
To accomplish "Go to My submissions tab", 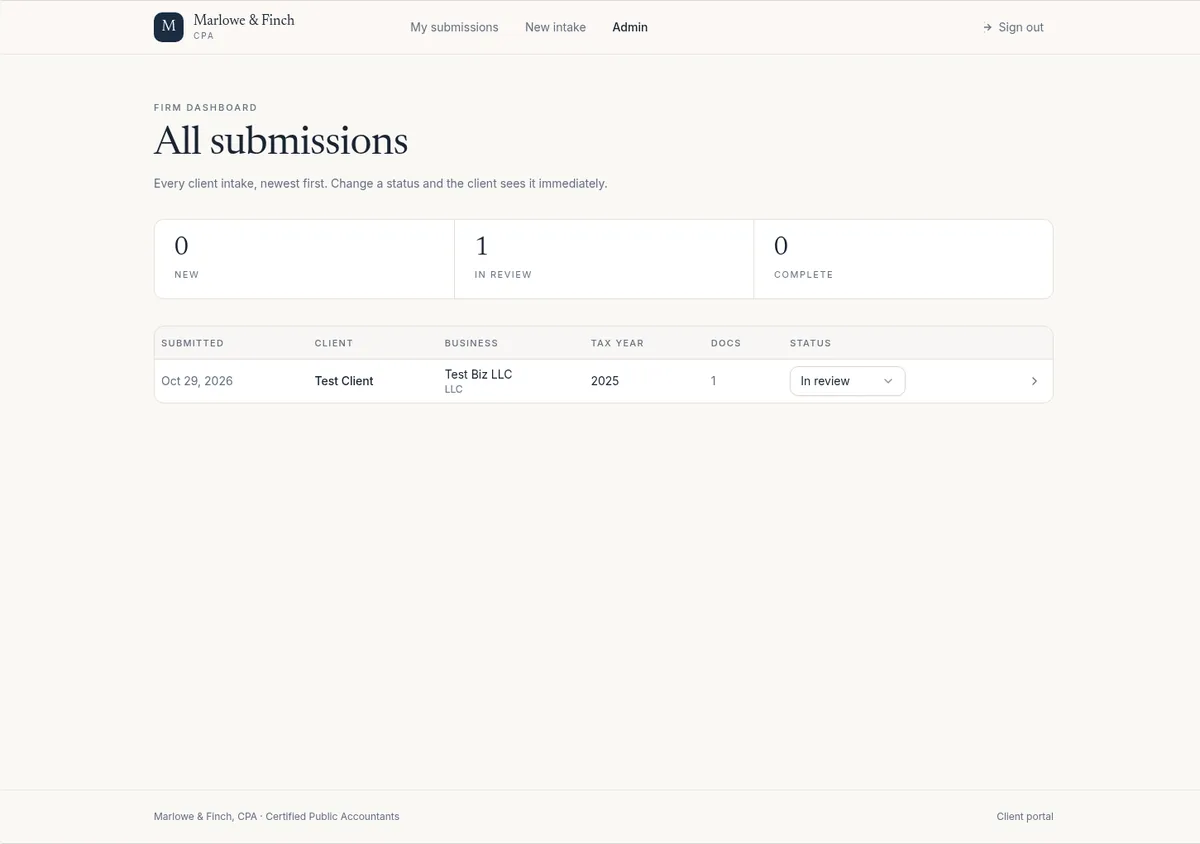I will pyautogui.click(x=454, y=27).
